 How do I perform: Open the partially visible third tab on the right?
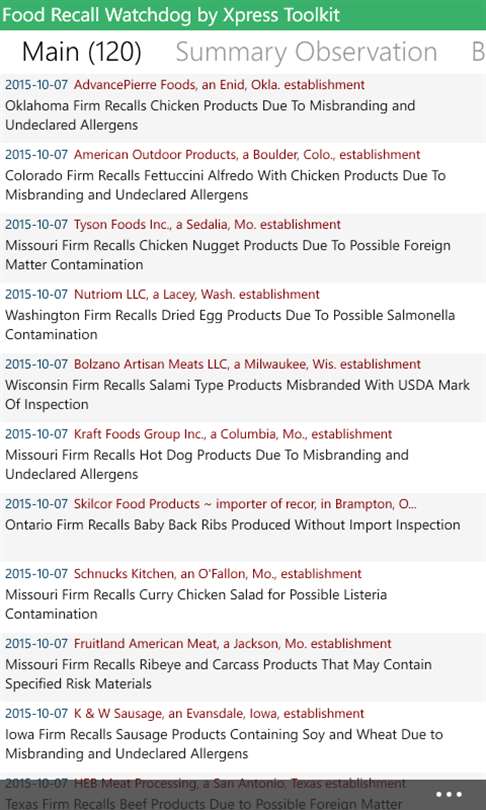pos(478,52)
